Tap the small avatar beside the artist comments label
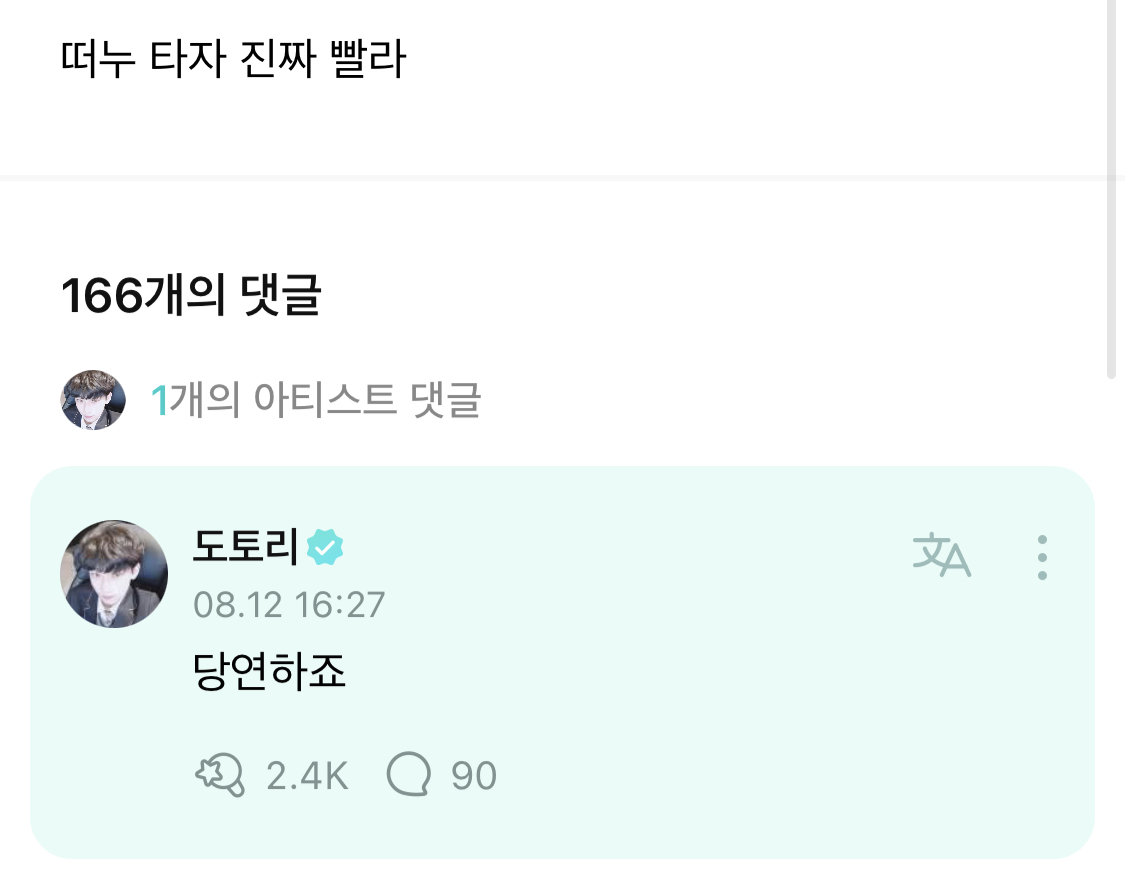1125x896 pixels. point(93,400)
